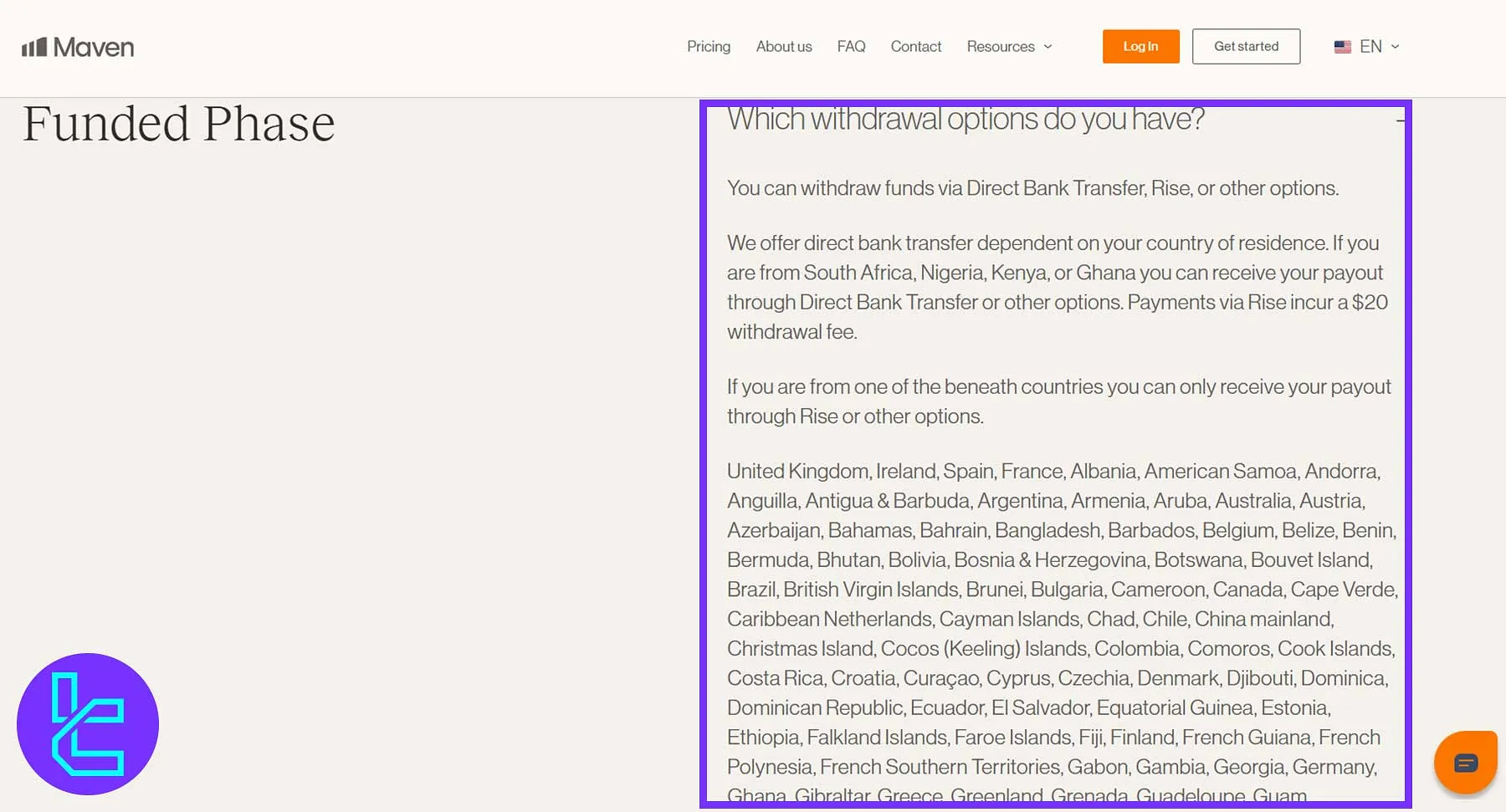Click the Funded Phase section heading
Viewport: 1506px width, 812px height.
[x=178, y=124]
